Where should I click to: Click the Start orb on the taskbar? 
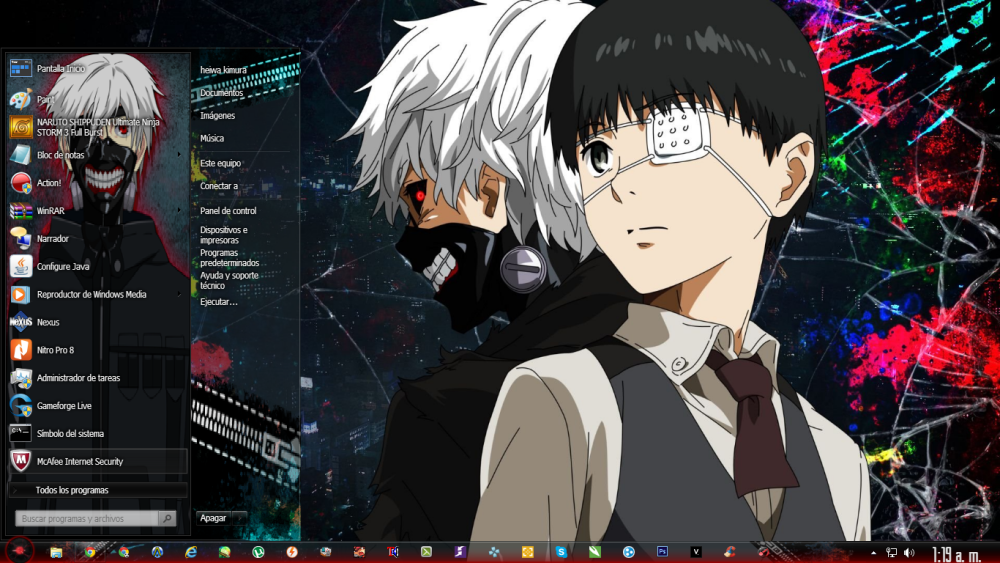[20, 550]
